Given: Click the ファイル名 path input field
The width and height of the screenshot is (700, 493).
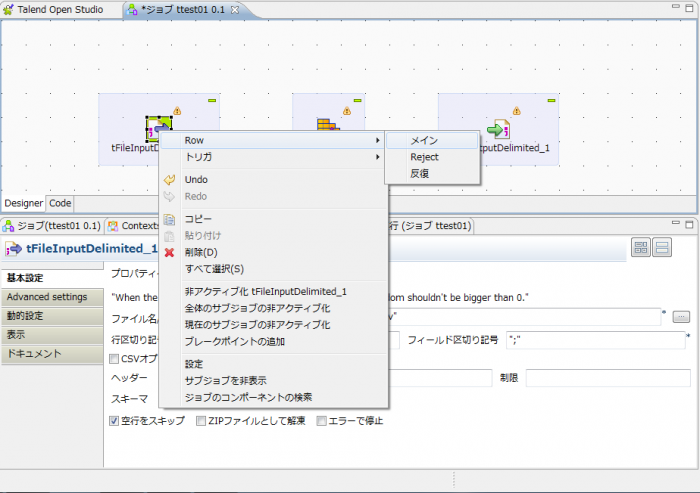Looking at the screenshot, I should click(x=525, y=317).
